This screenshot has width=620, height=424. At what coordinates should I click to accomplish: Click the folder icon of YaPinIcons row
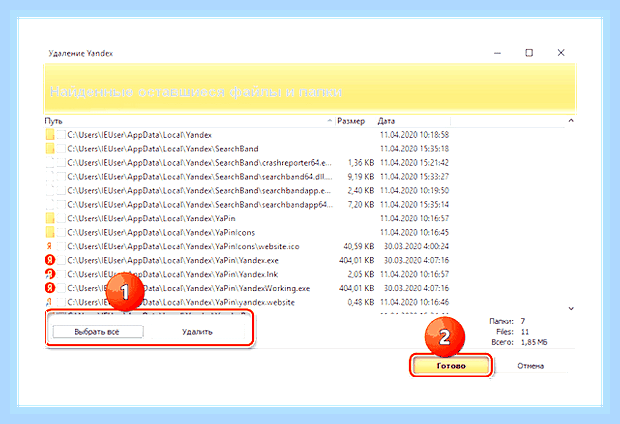point(50,232)
